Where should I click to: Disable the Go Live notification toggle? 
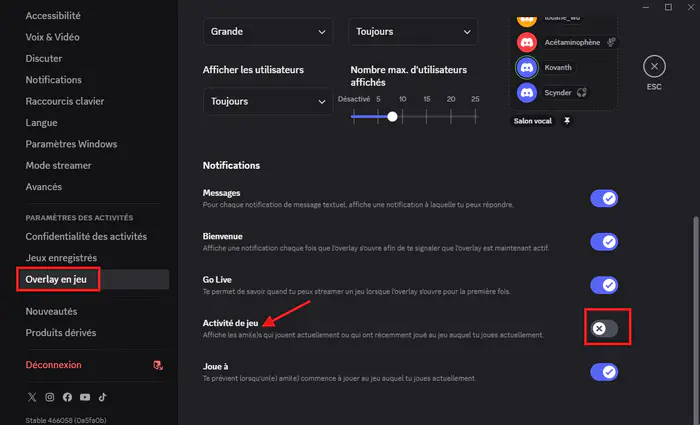604,285
